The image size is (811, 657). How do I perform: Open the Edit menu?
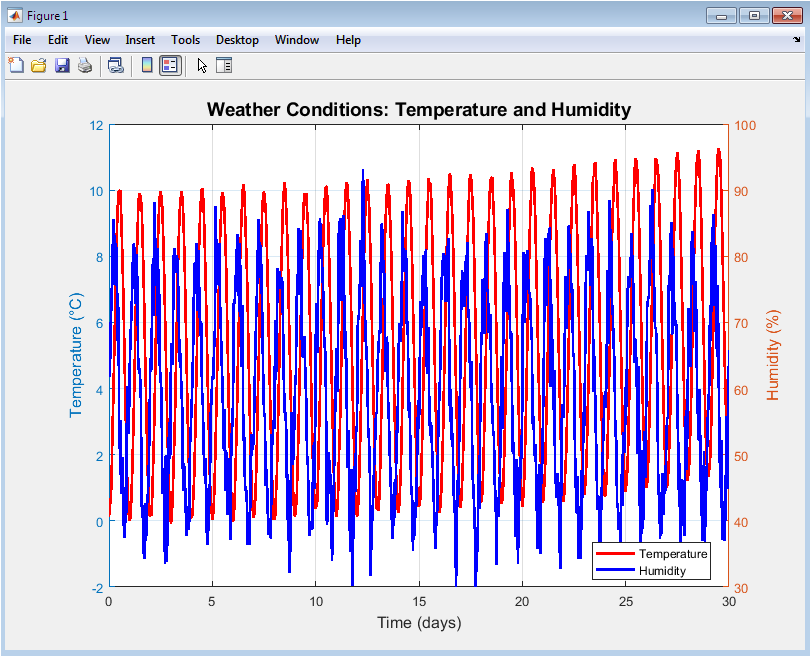click(x=58, y=40)
